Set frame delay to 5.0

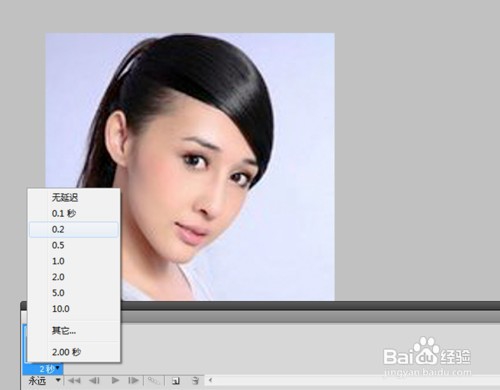click(74, 293)
